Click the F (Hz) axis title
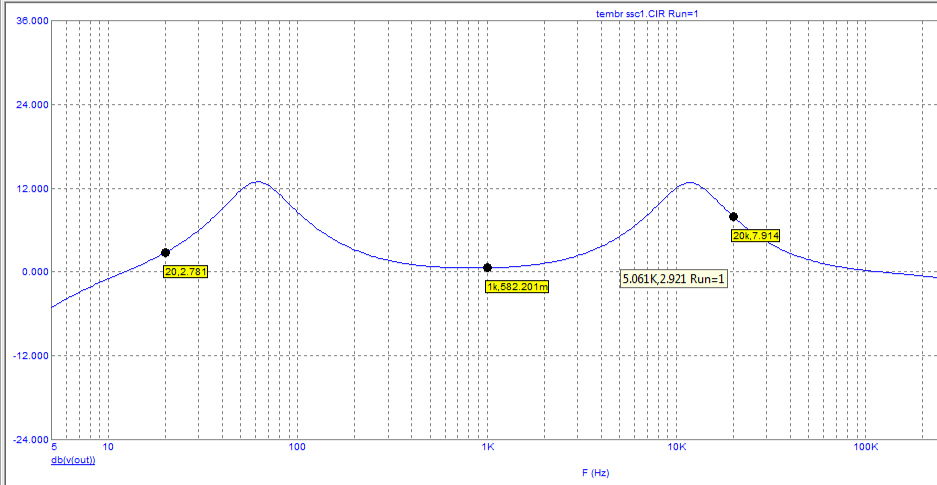The image size is (937, 485). pos(594,471)
